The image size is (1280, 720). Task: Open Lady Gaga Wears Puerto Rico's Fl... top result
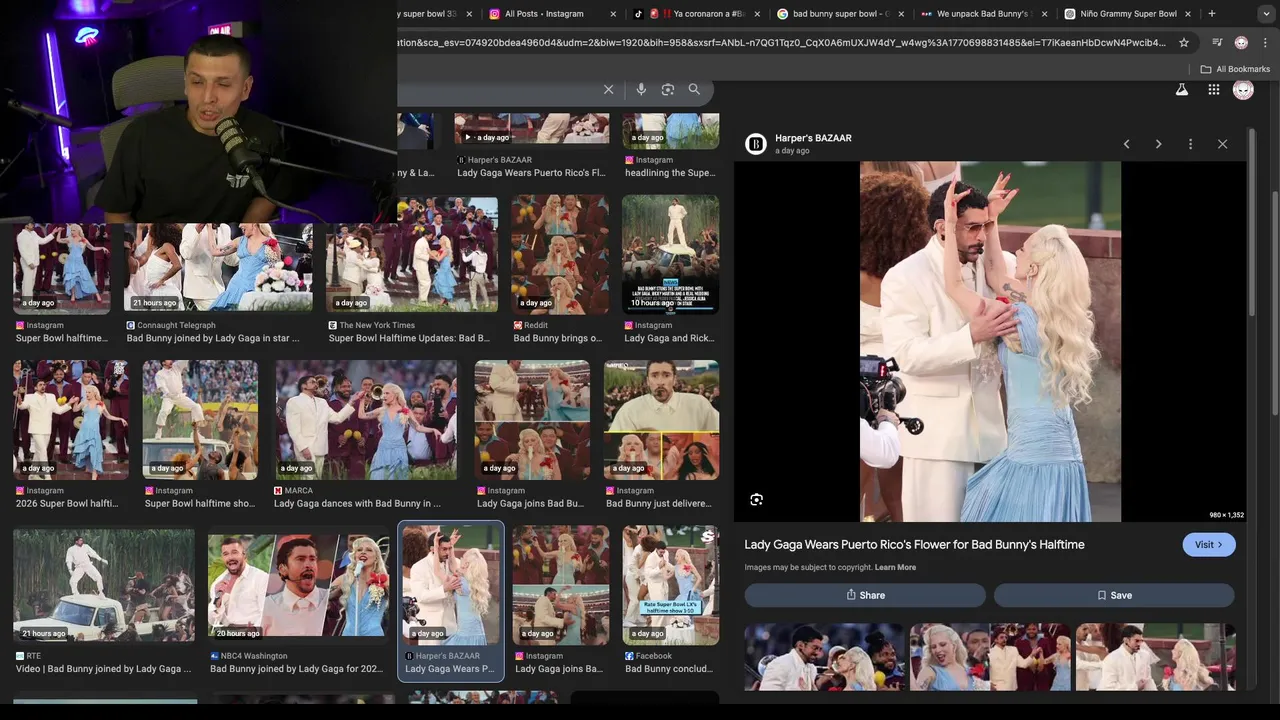point(531,128)
